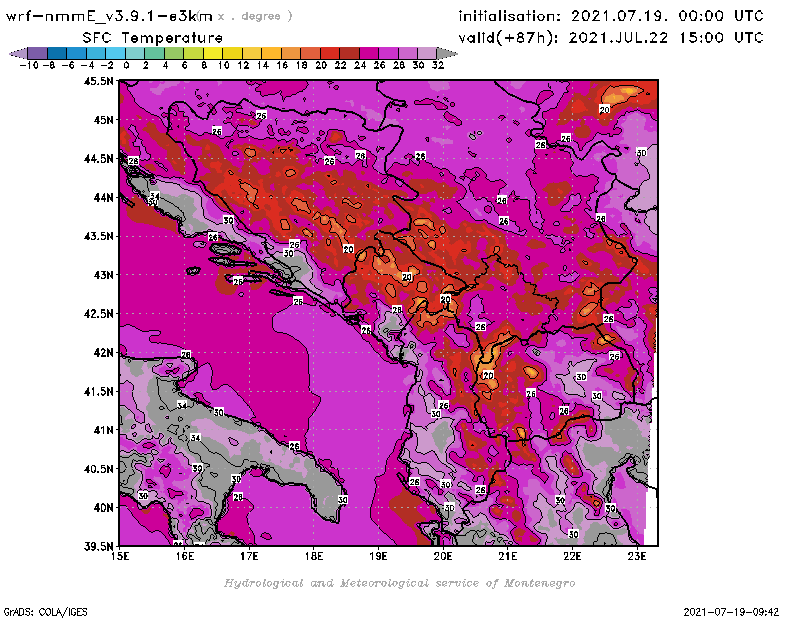Screen dimensions: 800x618
Task: Click the 12 to 14 legend swatch
Action: tap(252, 53)
